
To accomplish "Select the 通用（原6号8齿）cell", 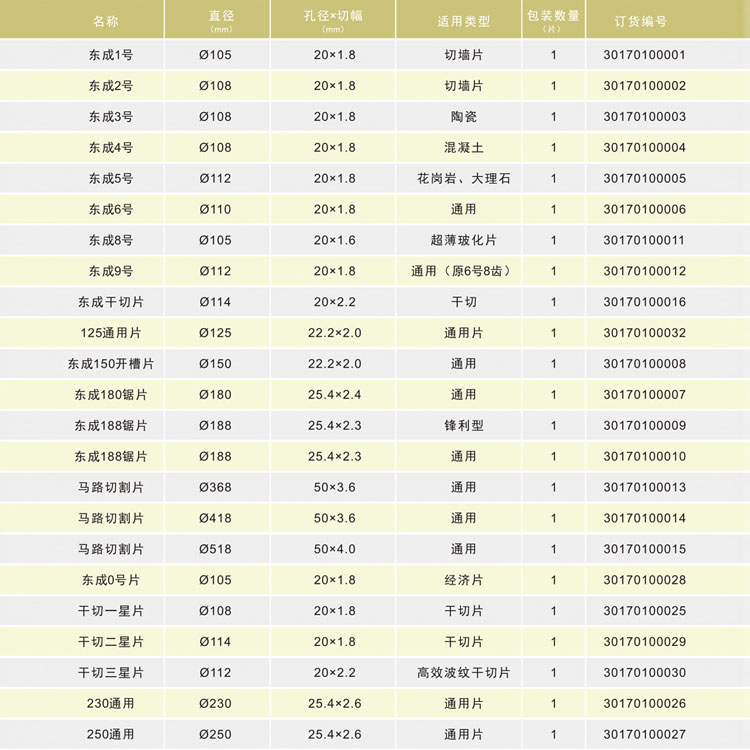I will point(463,271).
